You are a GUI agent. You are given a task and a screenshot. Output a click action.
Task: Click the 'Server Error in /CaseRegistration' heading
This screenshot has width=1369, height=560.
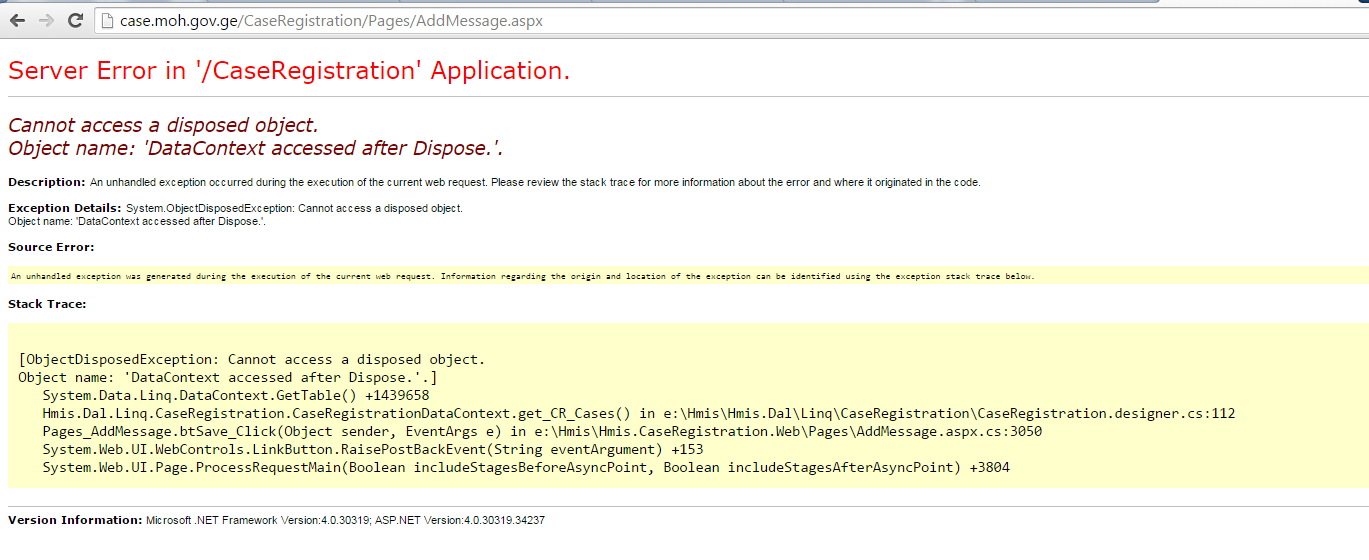pyautogui.click(x=289, y=71)
